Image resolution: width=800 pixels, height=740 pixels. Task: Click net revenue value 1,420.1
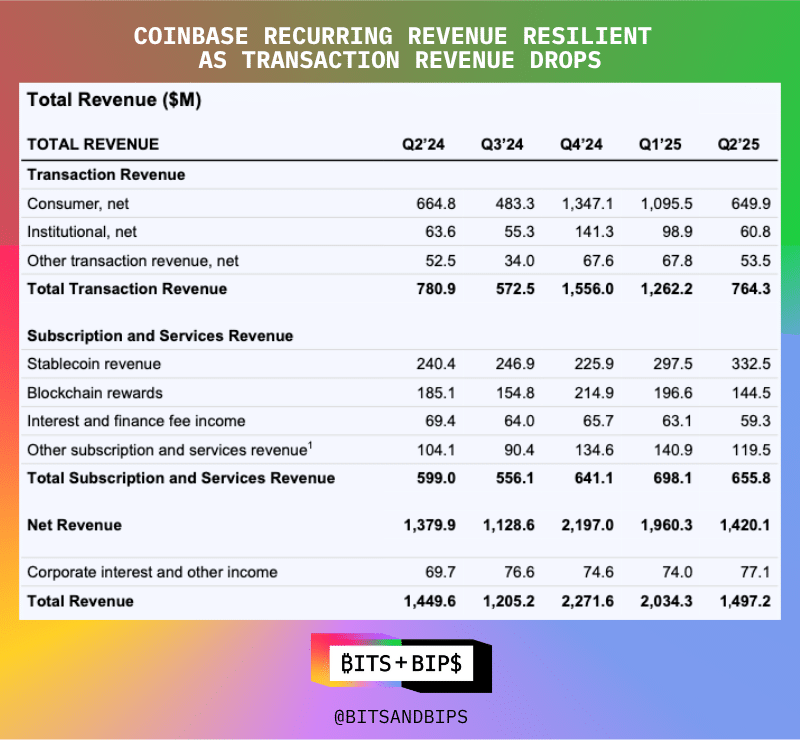(745, 525)
